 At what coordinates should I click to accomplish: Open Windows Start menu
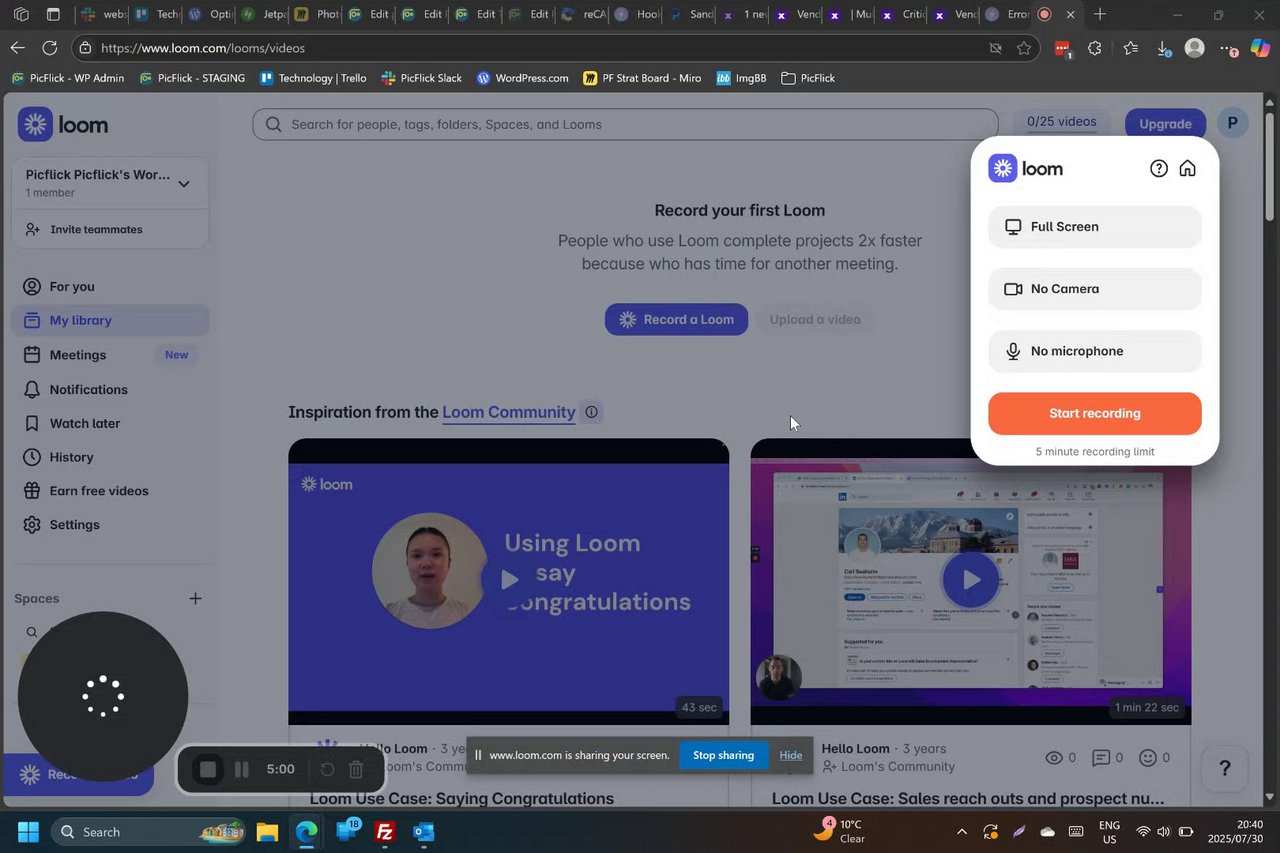pos(28,832)
